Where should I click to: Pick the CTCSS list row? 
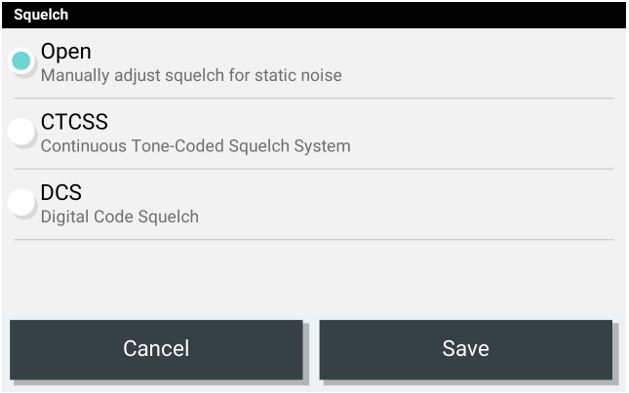pyautogui.click(x=314, y=134)
